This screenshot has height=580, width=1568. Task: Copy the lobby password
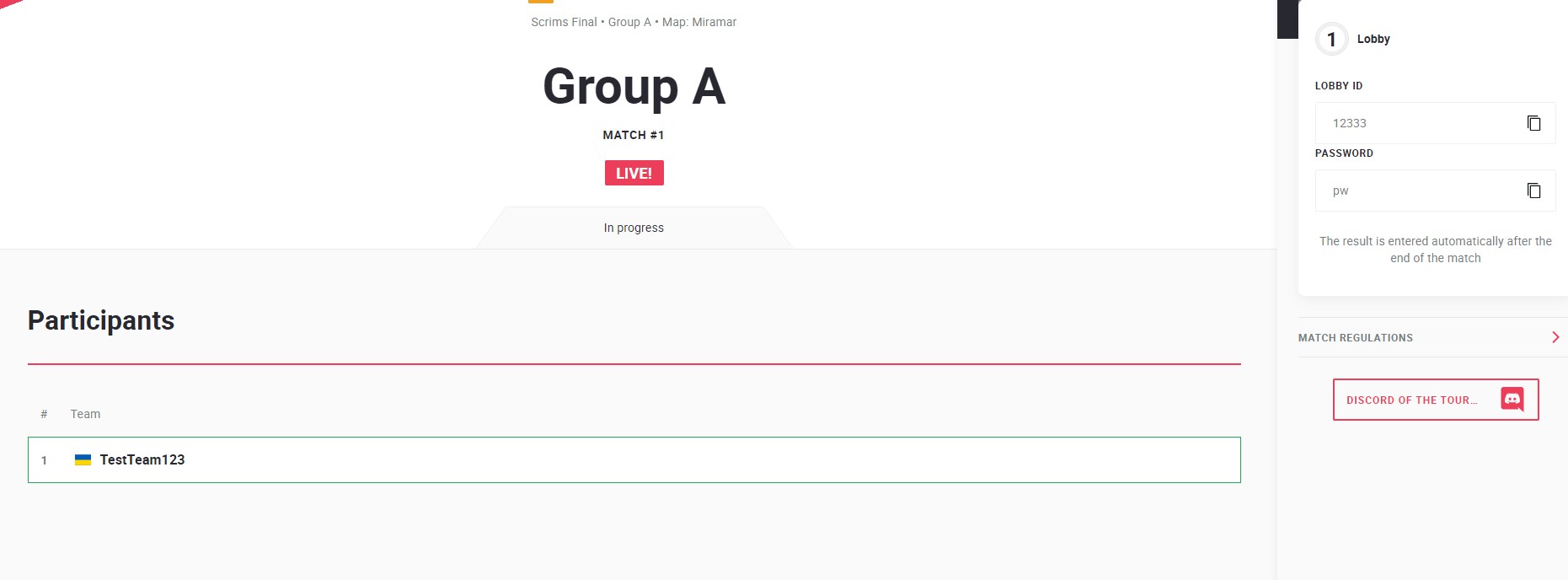click(1533, 191)
